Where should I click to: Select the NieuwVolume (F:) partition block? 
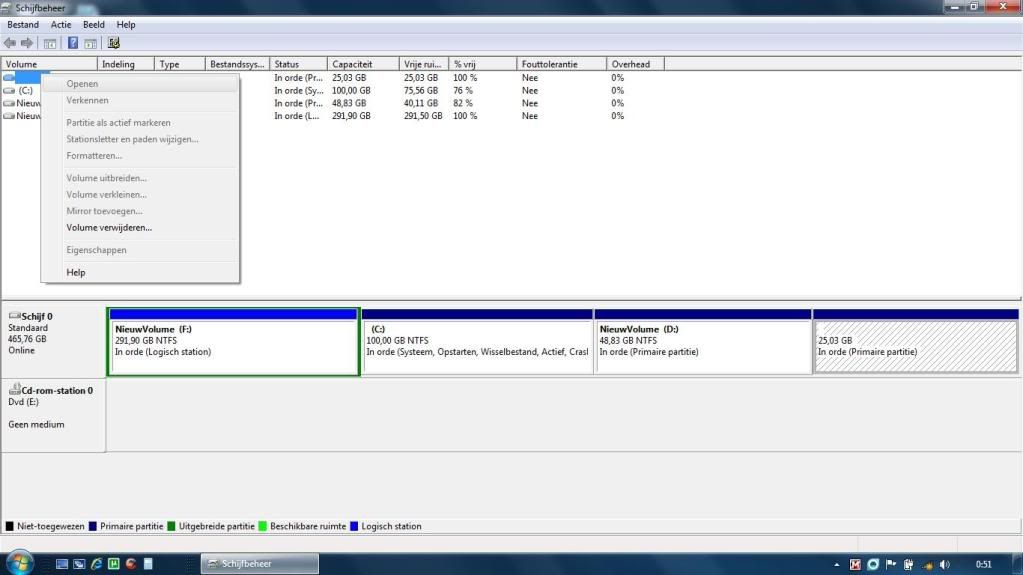click(x=233, y=346)
